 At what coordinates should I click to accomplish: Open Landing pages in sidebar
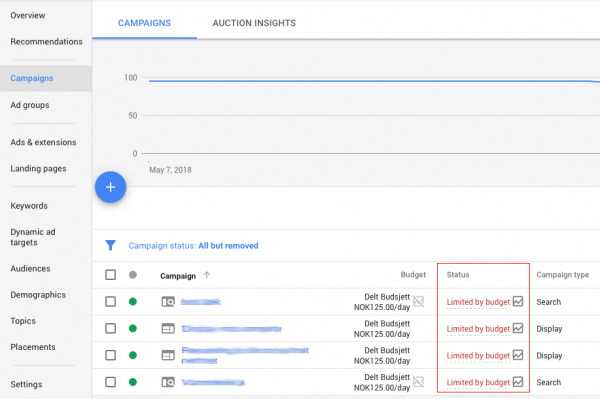pos(38,168)
